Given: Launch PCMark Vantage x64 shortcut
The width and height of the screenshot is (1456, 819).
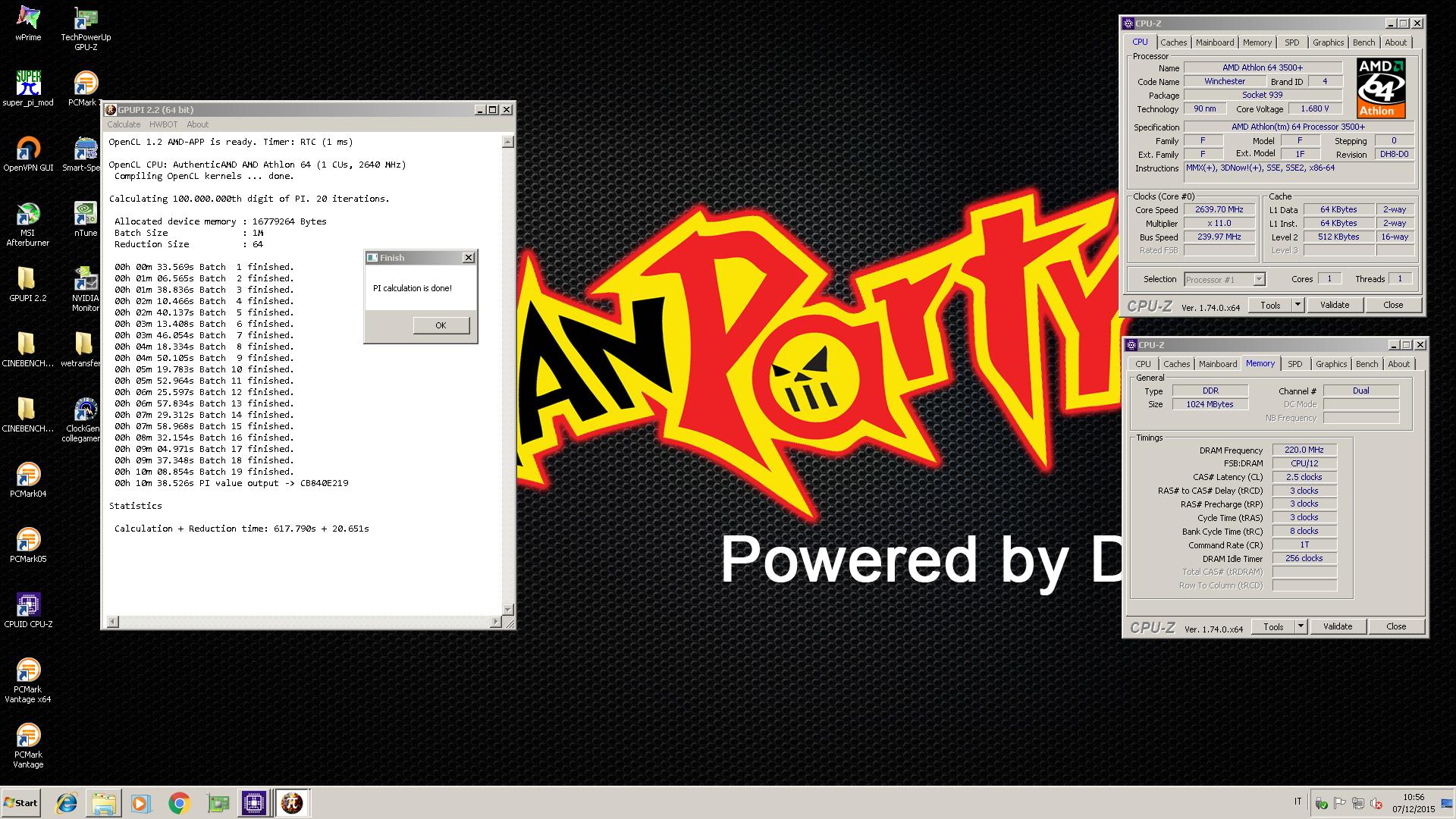Looking at the screenshot, I should [x=28, y=680].
